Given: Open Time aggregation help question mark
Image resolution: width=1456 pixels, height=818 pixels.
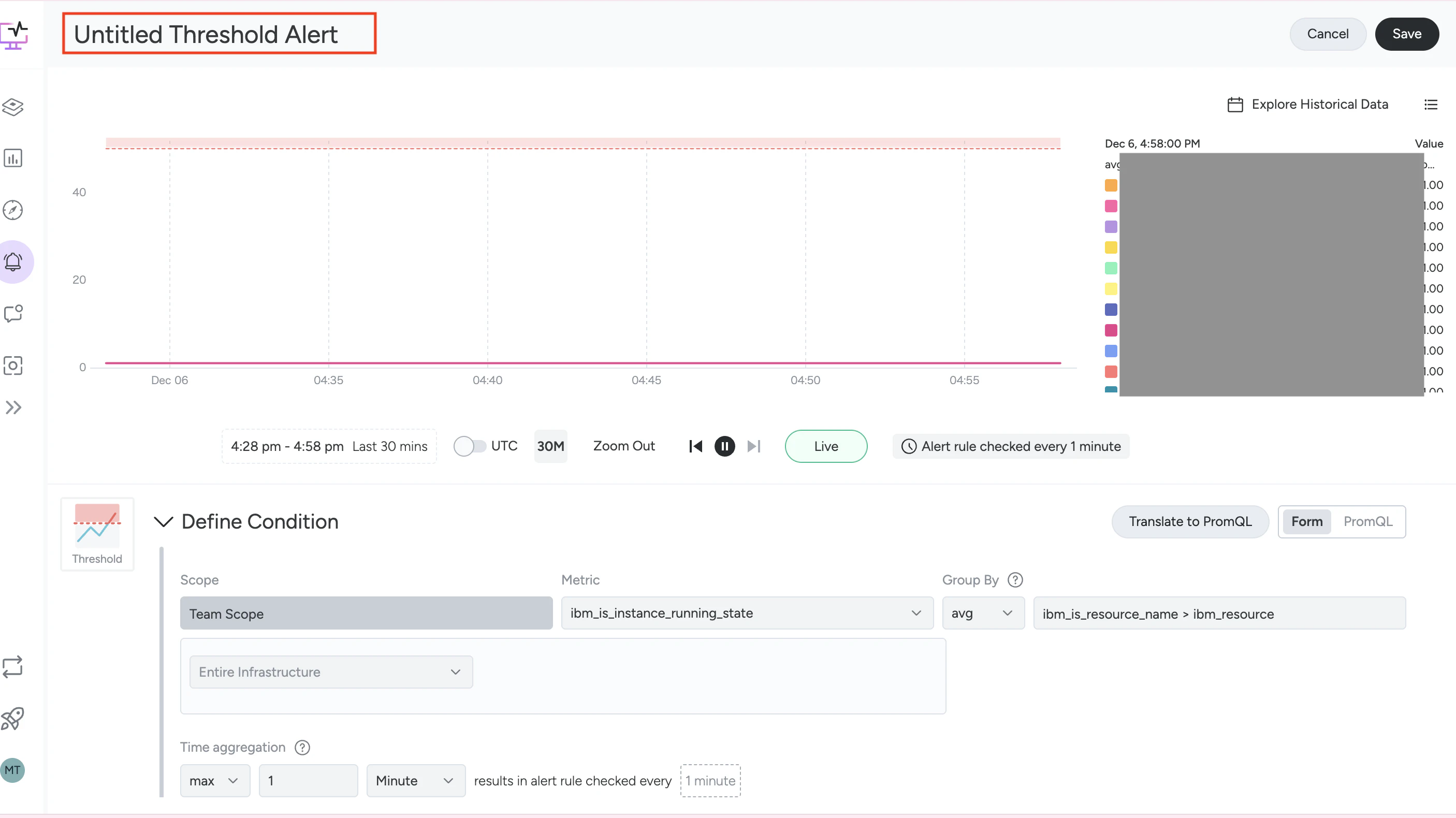Looking at the screenshot, I should (302, 748).
